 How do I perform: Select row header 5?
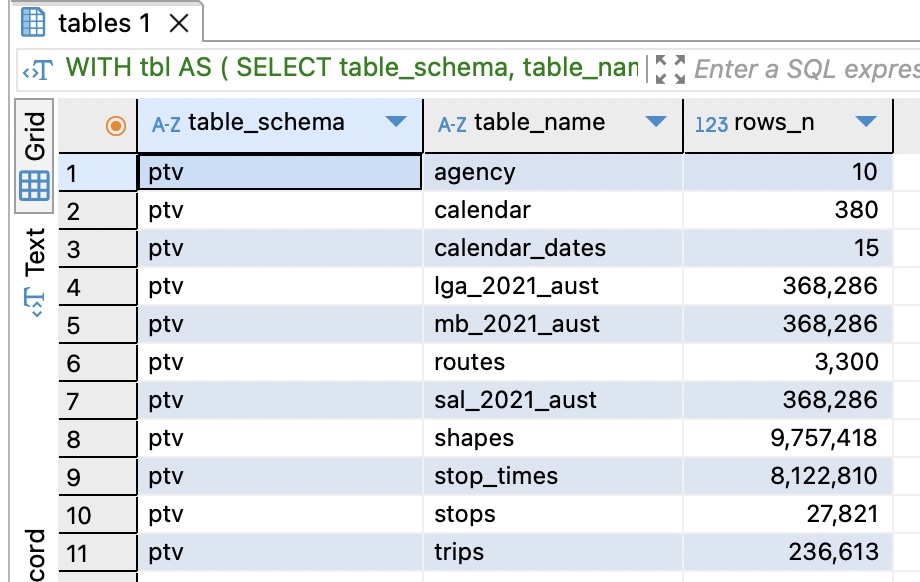97,324
